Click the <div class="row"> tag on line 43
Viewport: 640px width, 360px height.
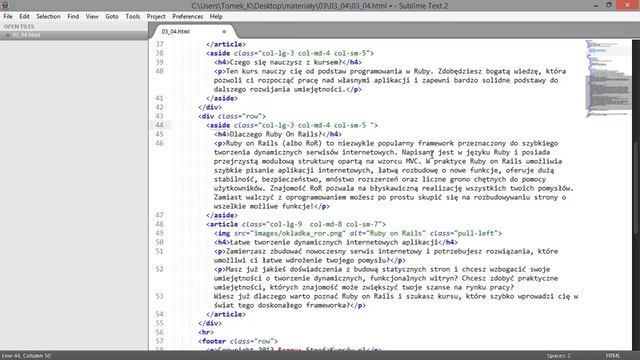click(232, 116)
